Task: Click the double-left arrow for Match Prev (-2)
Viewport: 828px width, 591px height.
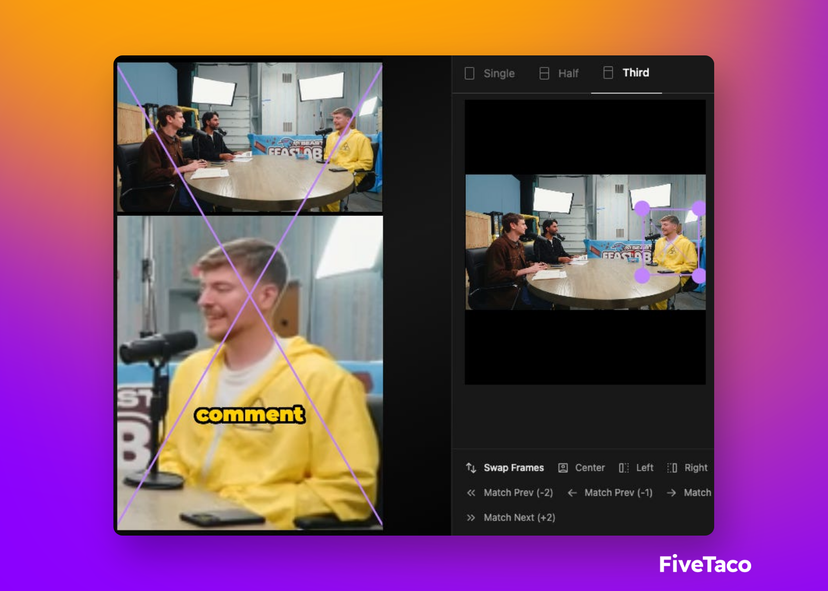Action: pyautogui.click(x=471, y=493)
